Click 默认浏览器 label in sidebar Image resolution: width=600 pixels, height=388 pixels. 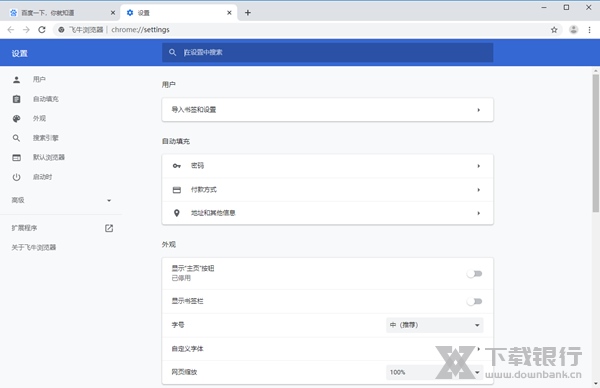tap(49, 157)
